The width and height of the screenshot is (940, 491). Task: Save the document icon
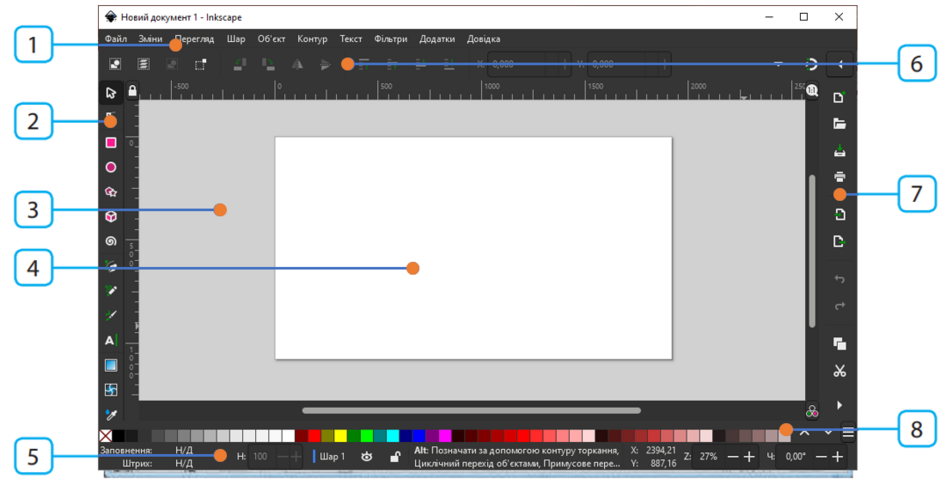click(839, 150)
